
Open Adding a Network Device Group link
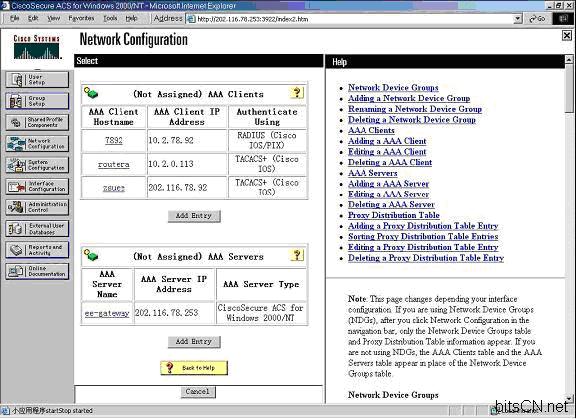(409, 98)
